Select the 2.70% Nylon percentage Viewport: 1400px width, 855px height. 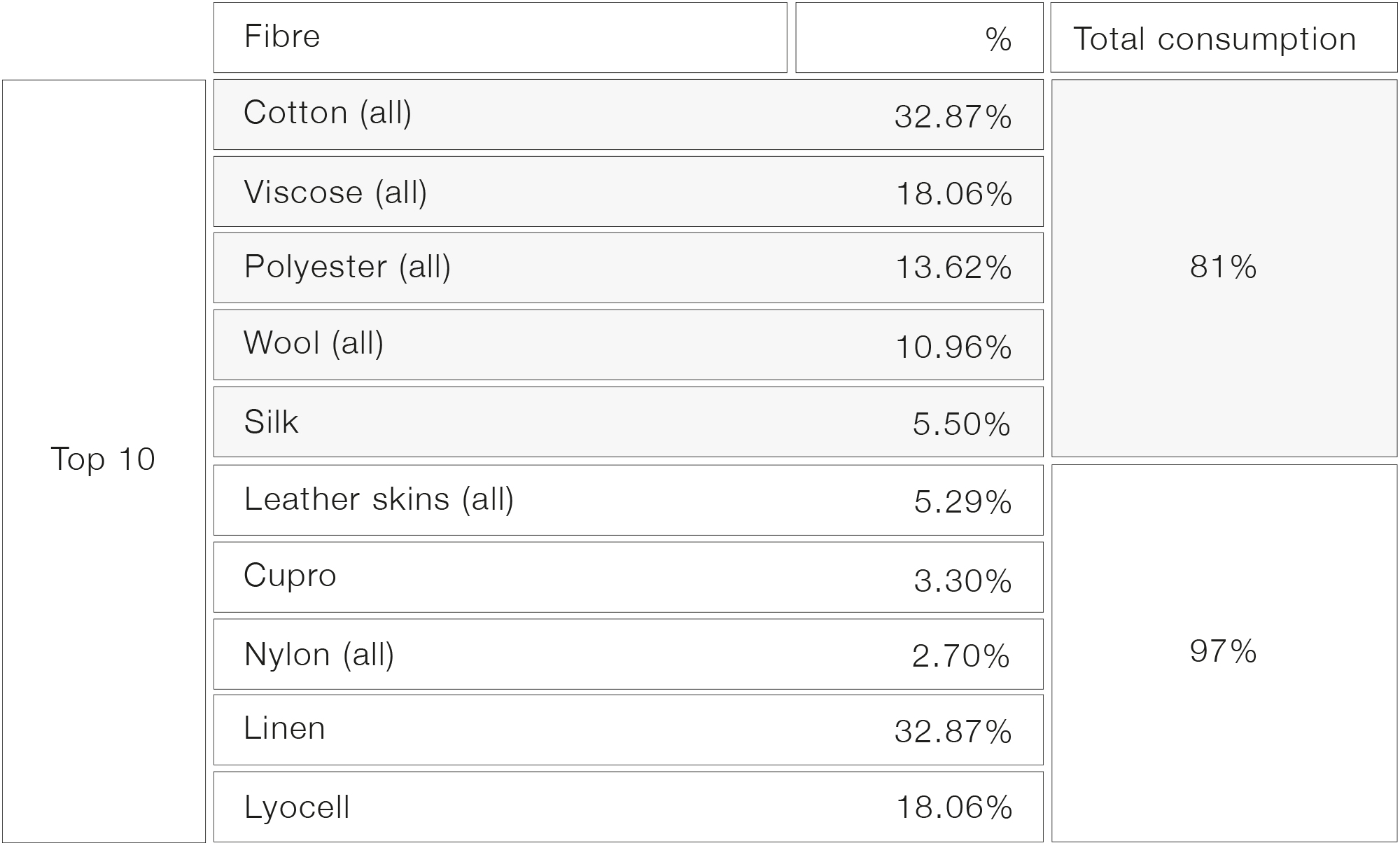[961, 657]
